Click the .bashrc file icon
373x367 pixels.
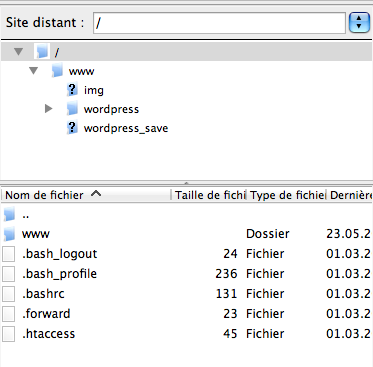tap(9, 294)
